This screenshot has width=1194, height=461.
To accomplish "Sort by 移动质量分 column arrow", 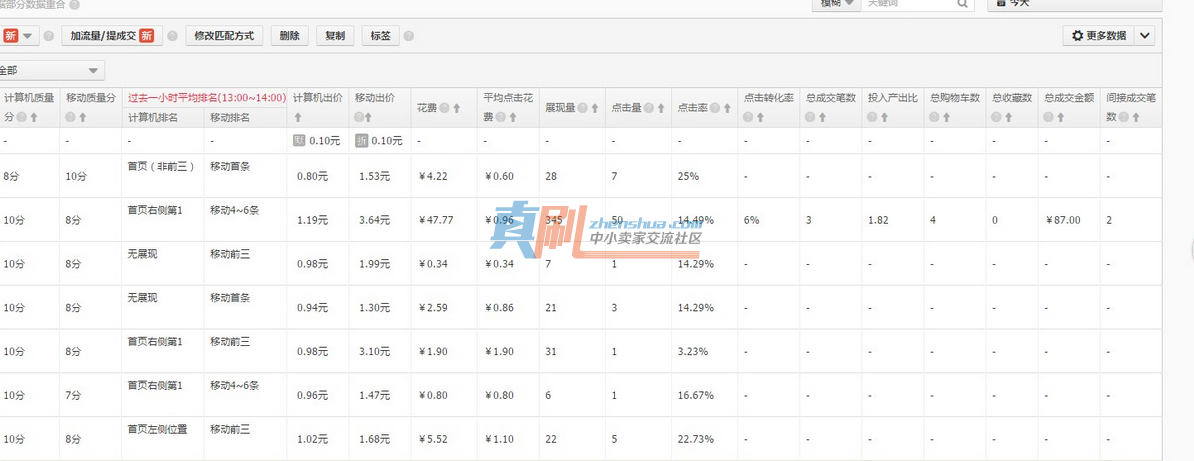I will coord(81,117).
